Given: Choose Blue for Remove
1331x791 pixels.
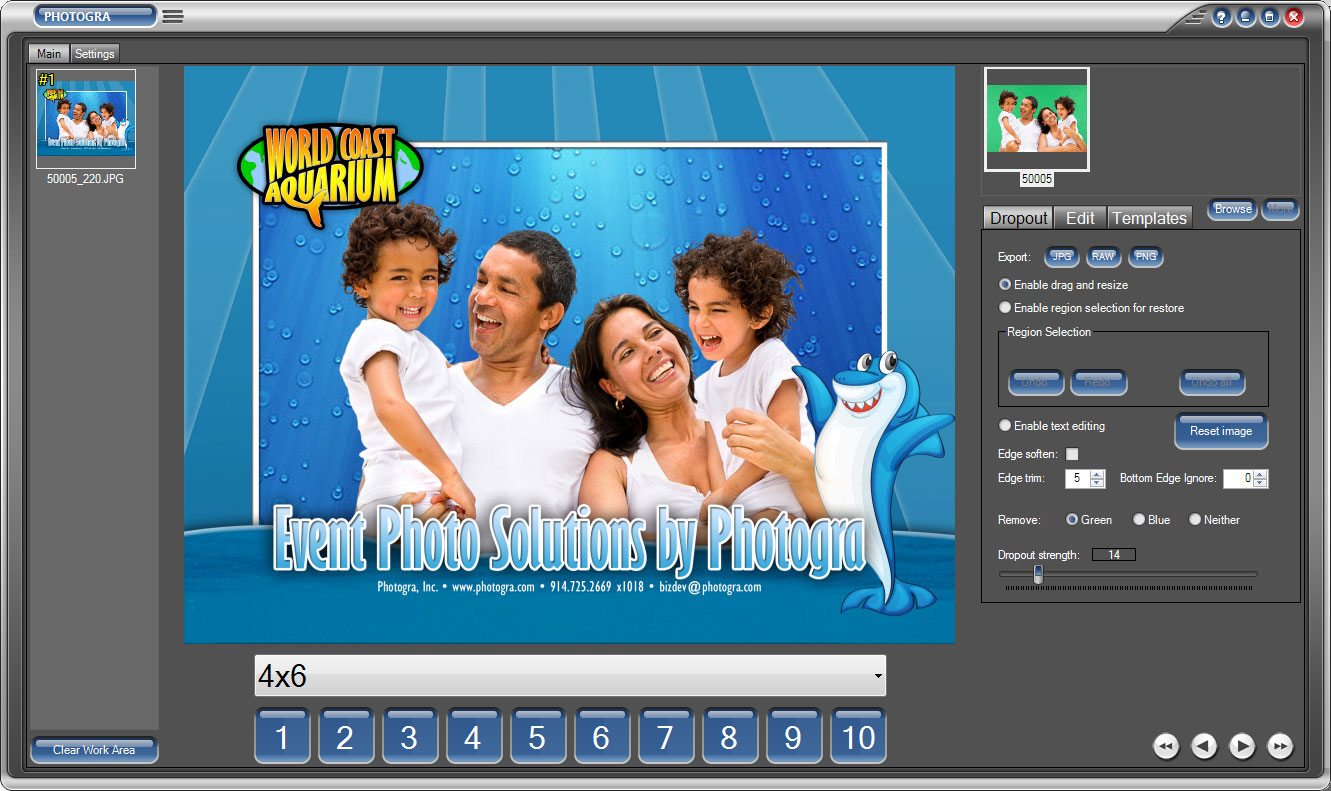Looking at the screenshot, I should coord(1151,520).
